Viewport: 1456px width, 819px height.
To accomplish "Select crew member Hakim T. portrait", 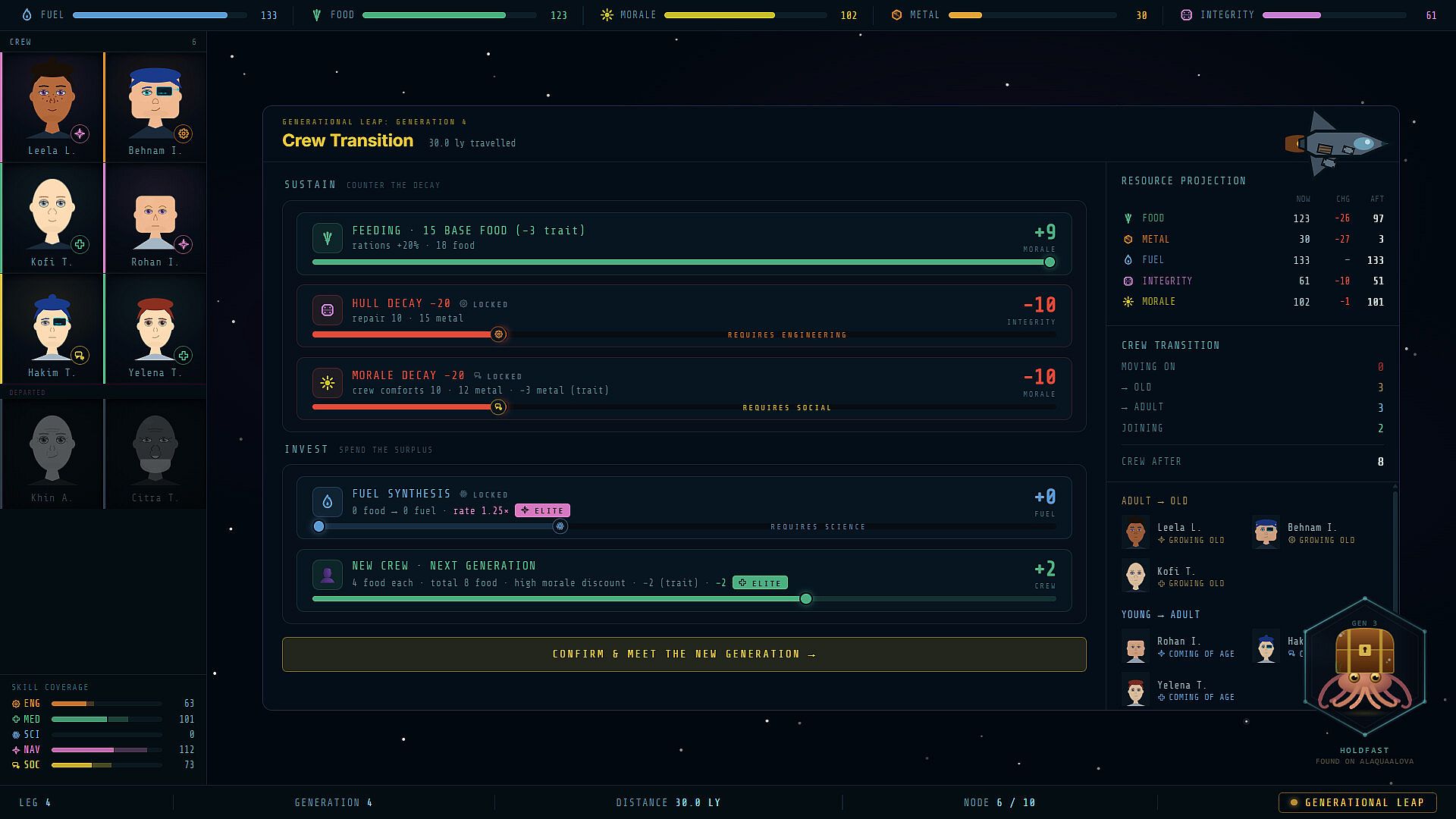I will tap(52, 328).
